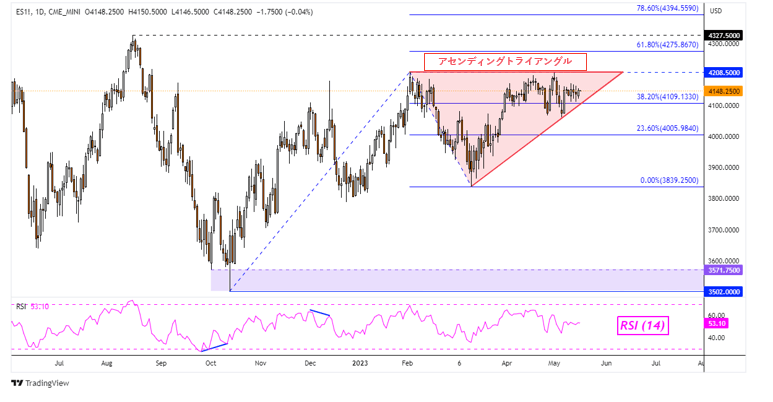Select the 61.80%(4275.8670) Fibonacci label
Screen dimensions: 773x402
[x=668, y=45]
